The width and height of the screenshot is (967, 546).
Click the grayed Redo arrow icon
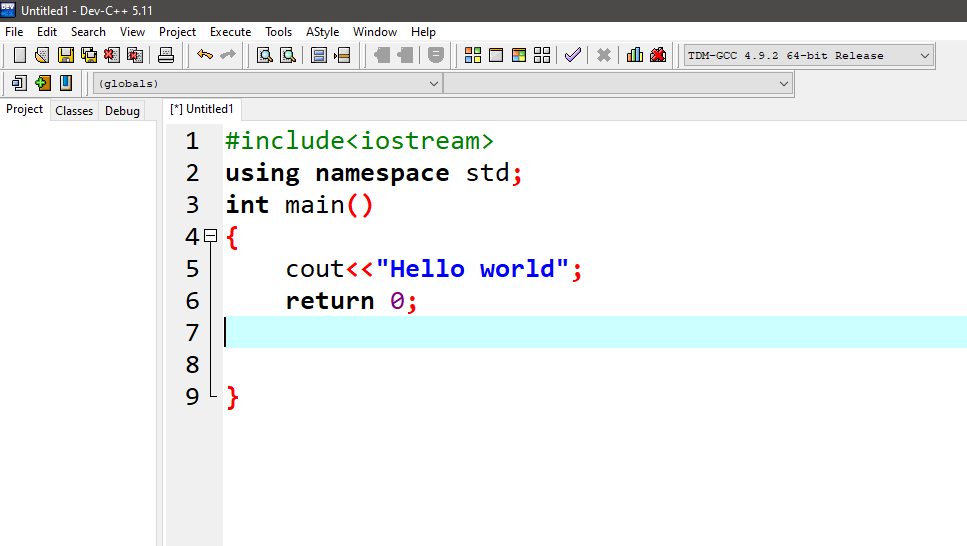(228, 56)
